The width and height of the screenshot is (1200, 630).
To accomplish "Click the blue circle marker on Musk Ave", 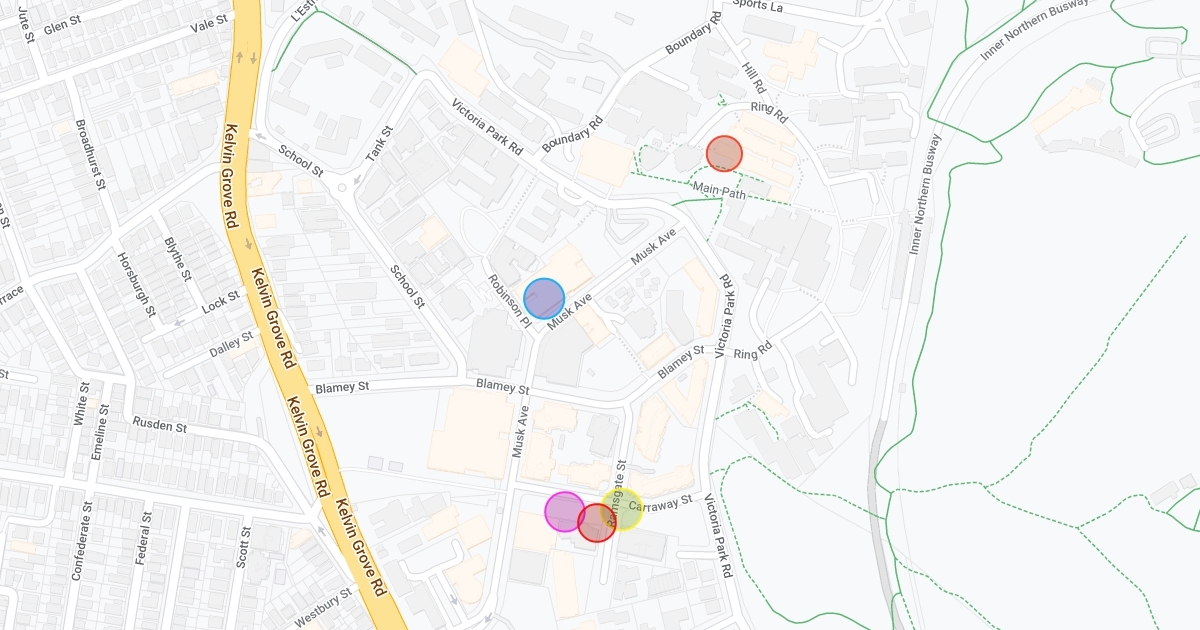I will click(544, 299).
